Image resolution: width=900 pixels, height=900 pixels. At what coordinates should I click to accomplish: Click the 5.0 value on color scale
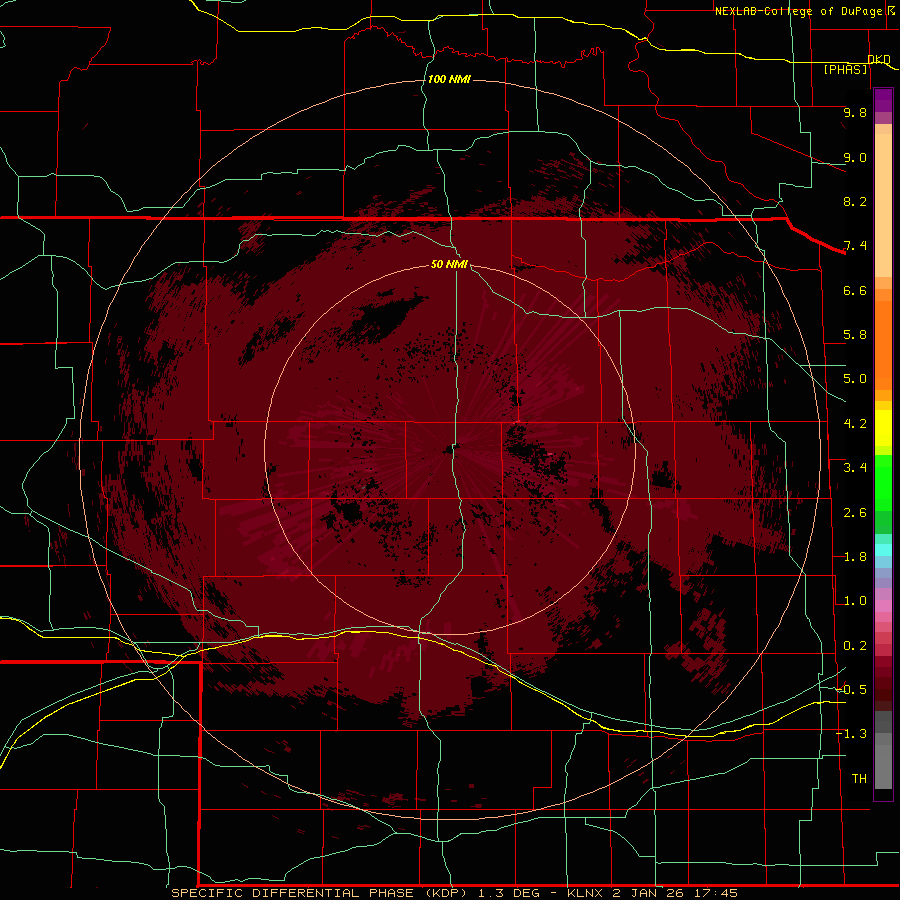click(855, 379)
